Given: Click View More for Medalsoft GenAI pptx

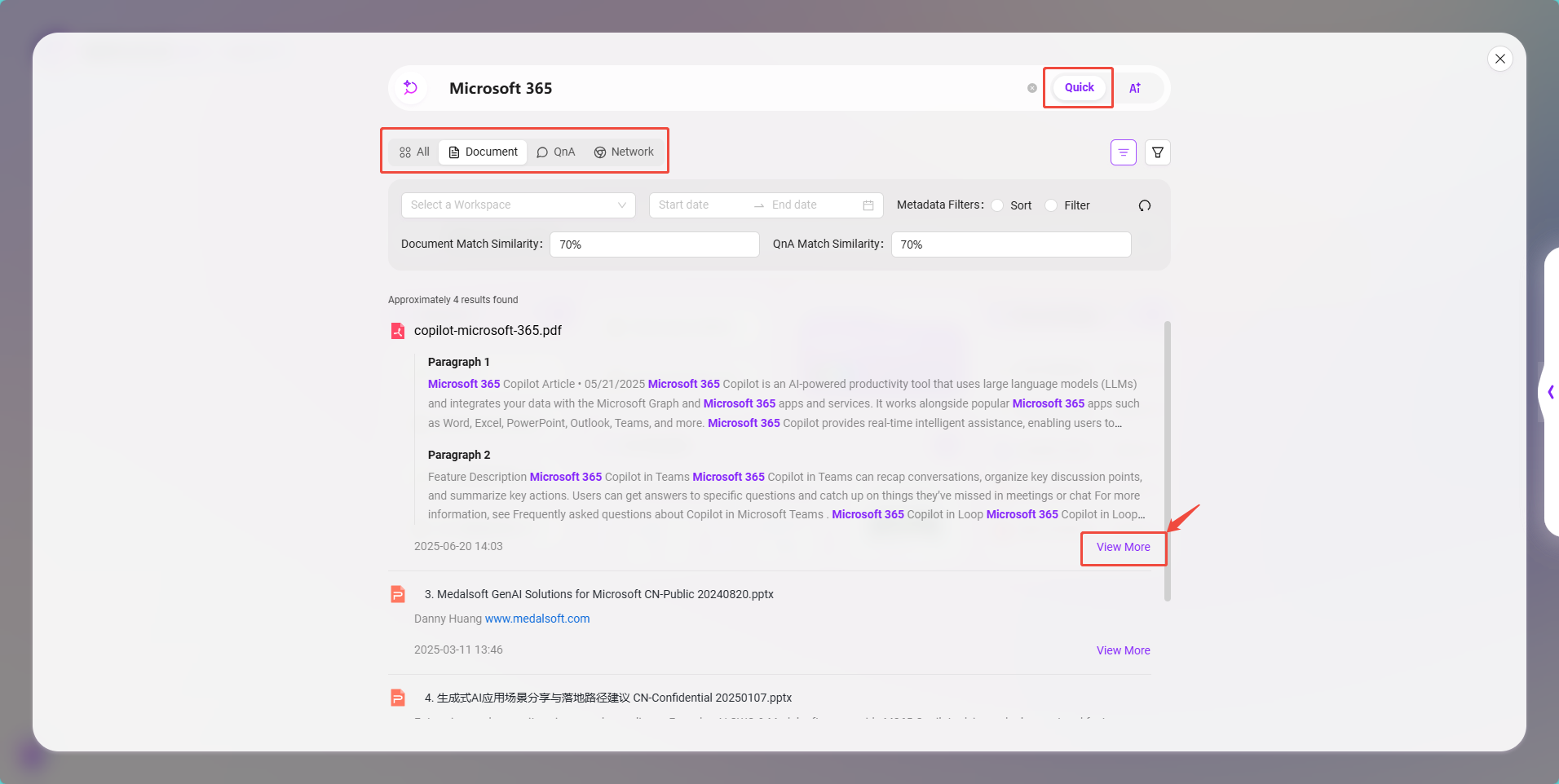Looking at the screenshot, I should tap(1123, 651).
